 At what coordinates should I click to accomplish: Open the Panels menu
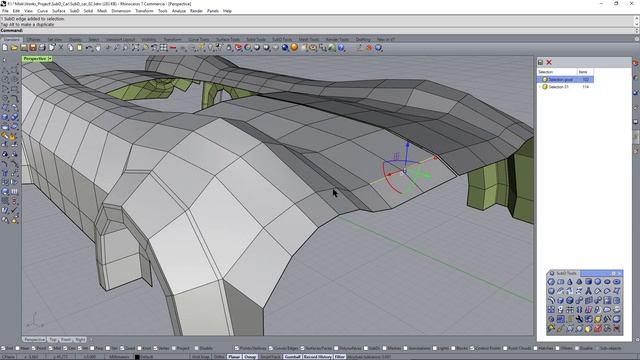(213, 11)
